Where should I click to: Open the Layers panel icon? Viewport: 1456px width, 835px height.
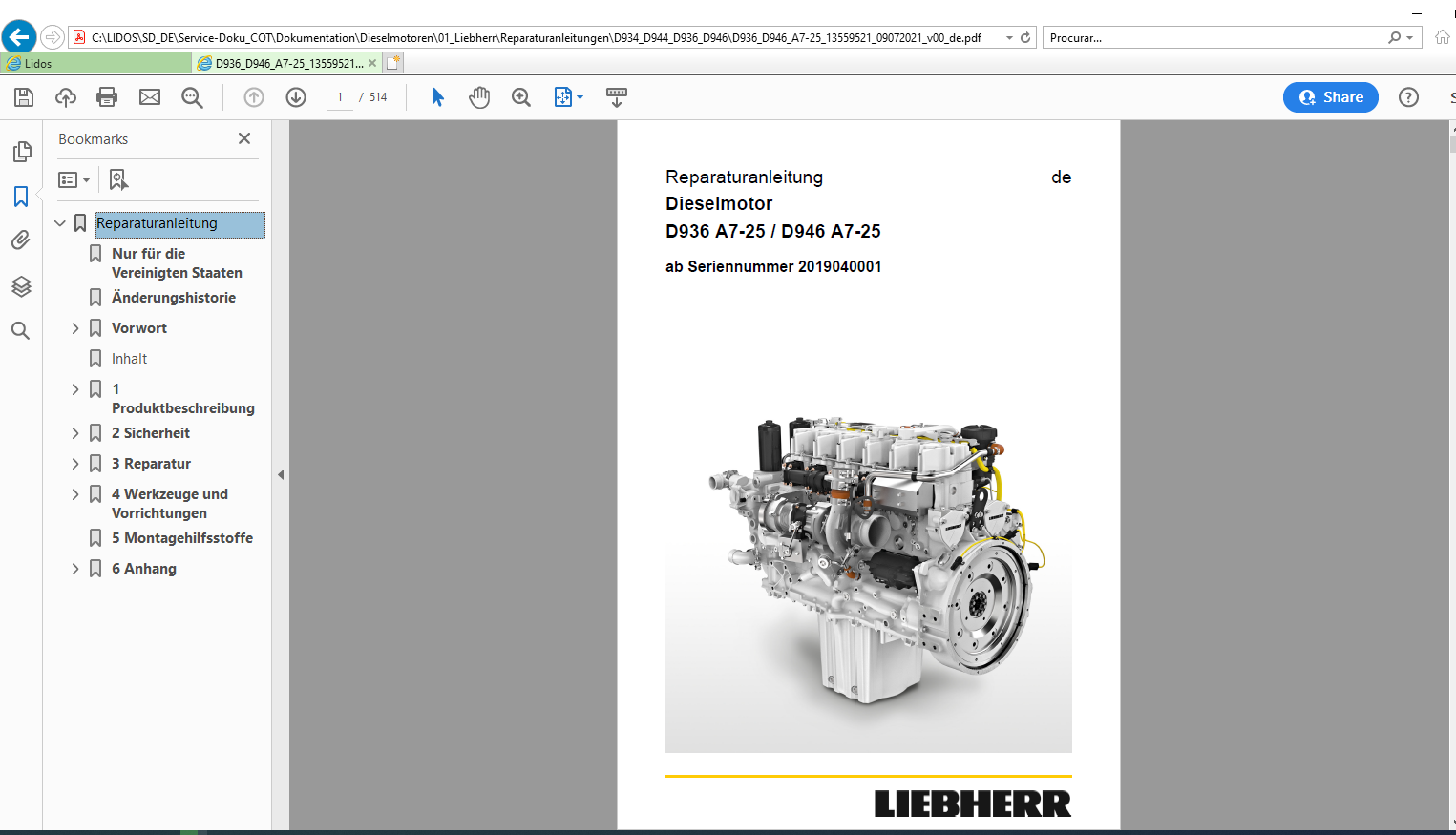[x=21, y=286]
